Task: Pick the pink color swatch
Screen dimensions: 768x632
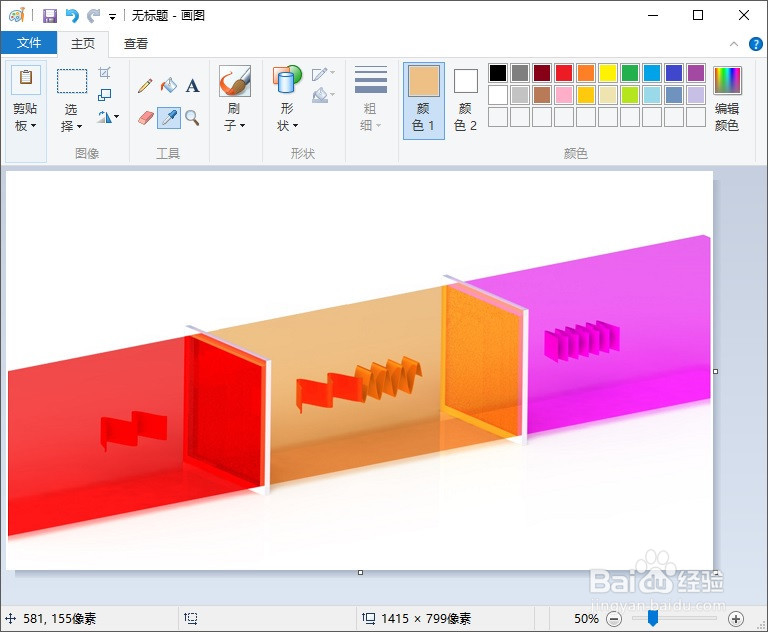Action: coord(564,95)
